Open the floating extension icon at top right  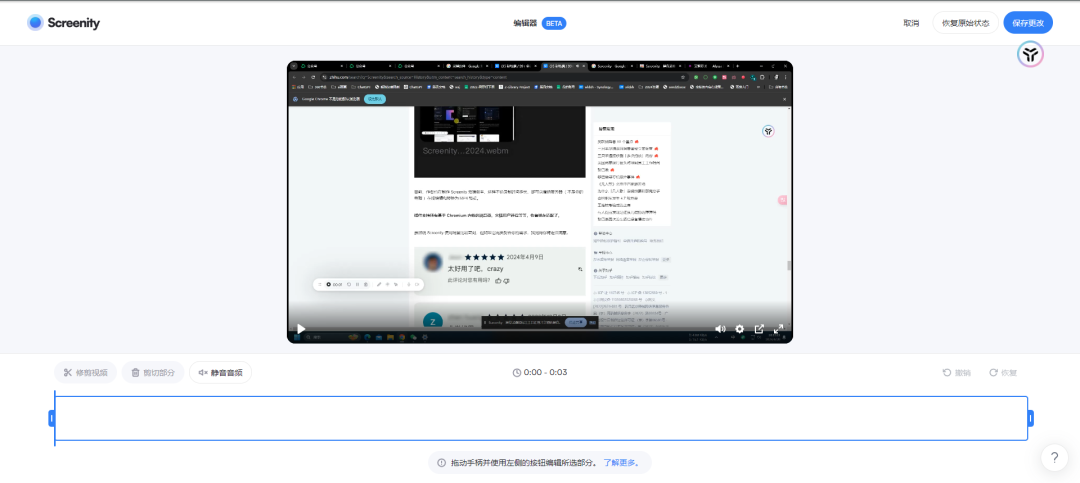tap(1030, 54)
